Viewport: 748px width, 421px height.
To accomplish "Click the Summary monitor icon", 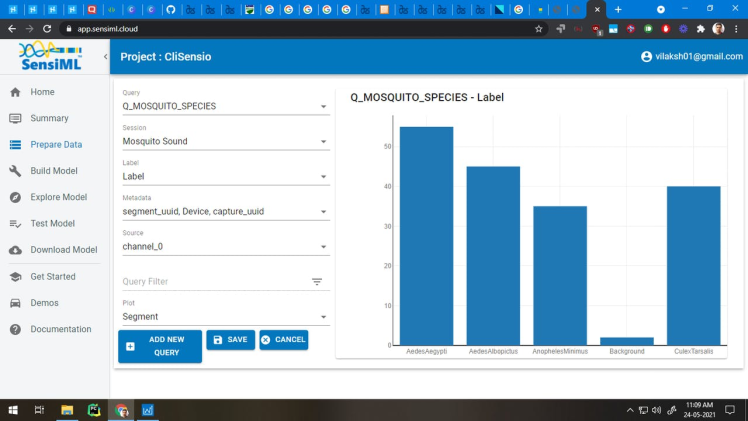I will 15,118.
